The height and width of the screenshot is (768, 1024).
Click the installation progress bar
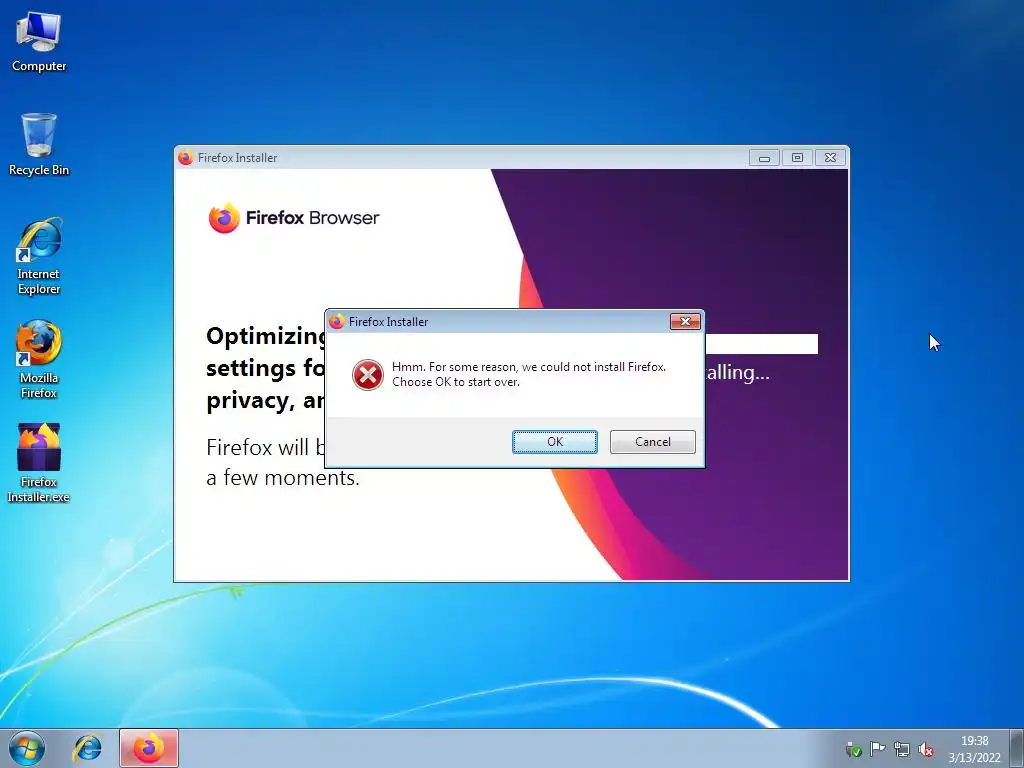coord(761,344)
